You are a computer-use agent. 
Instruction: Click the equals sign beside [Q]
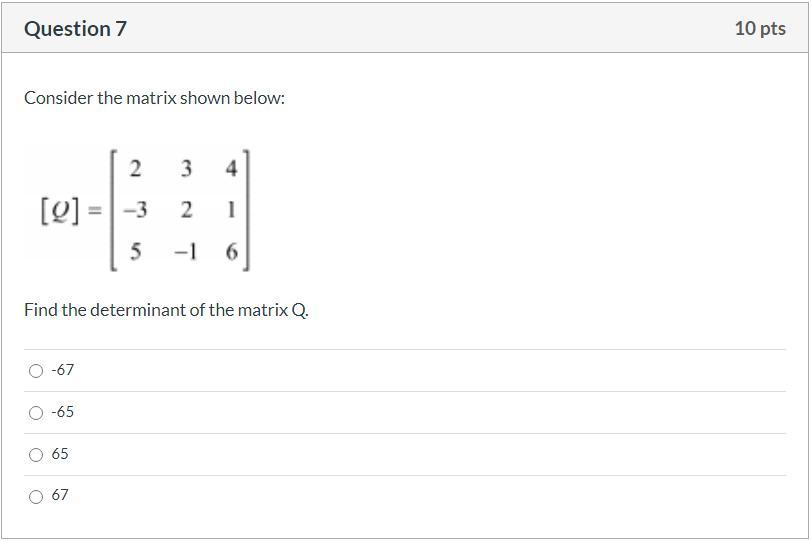[95, 210]
